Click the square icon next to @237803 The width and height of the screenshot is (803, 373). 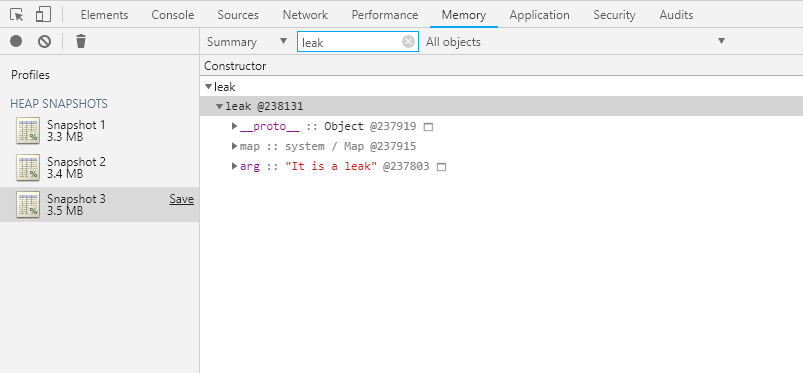coord(441,167)
